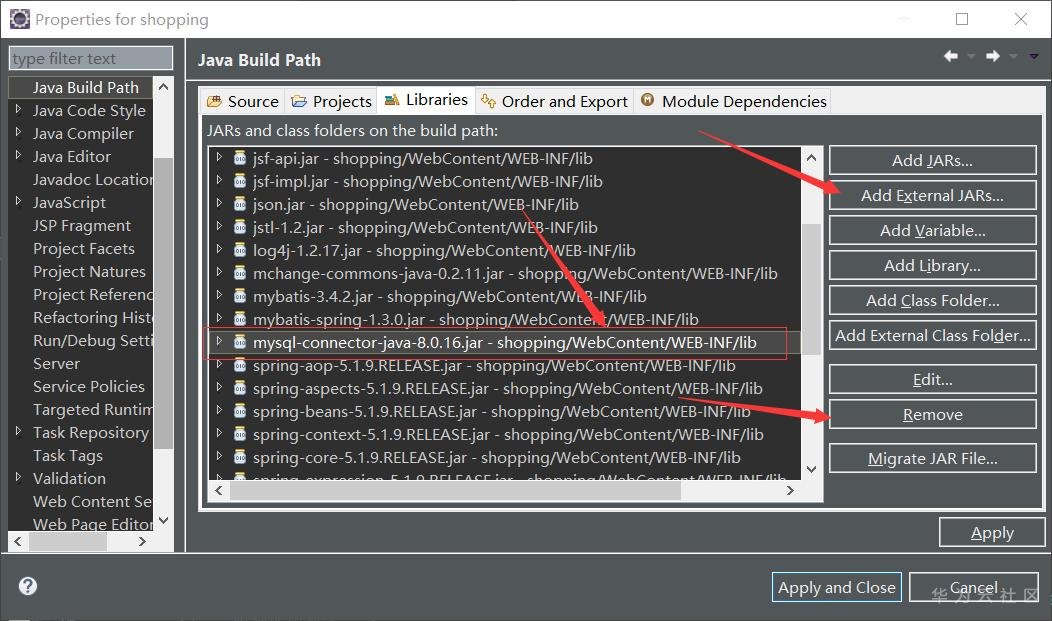Select Task Tags in sidebar
Viewport: 1052px width, 621px height.
(68, 455)
